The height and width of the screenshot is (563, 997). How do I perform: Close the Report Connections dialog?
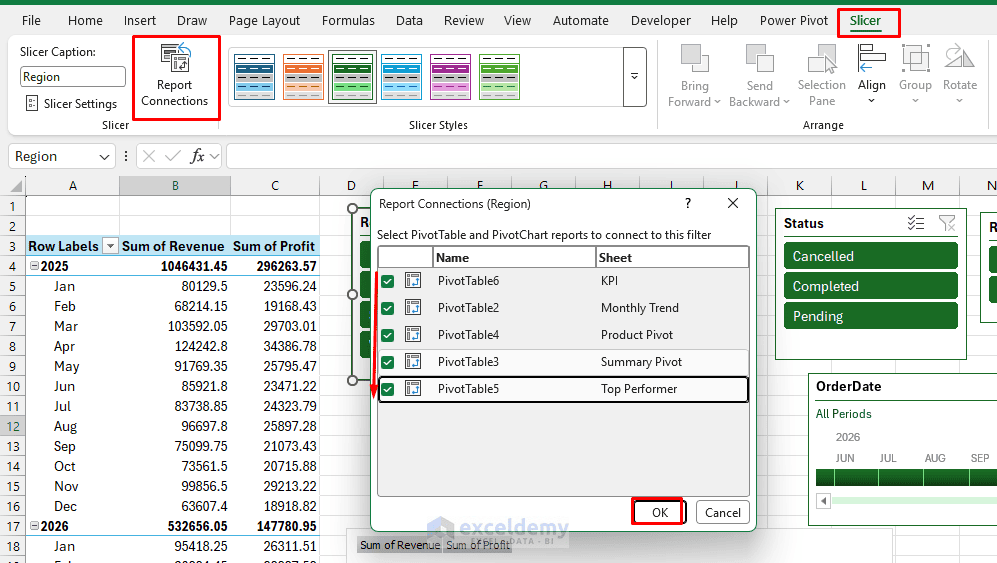tap(732, 203)
